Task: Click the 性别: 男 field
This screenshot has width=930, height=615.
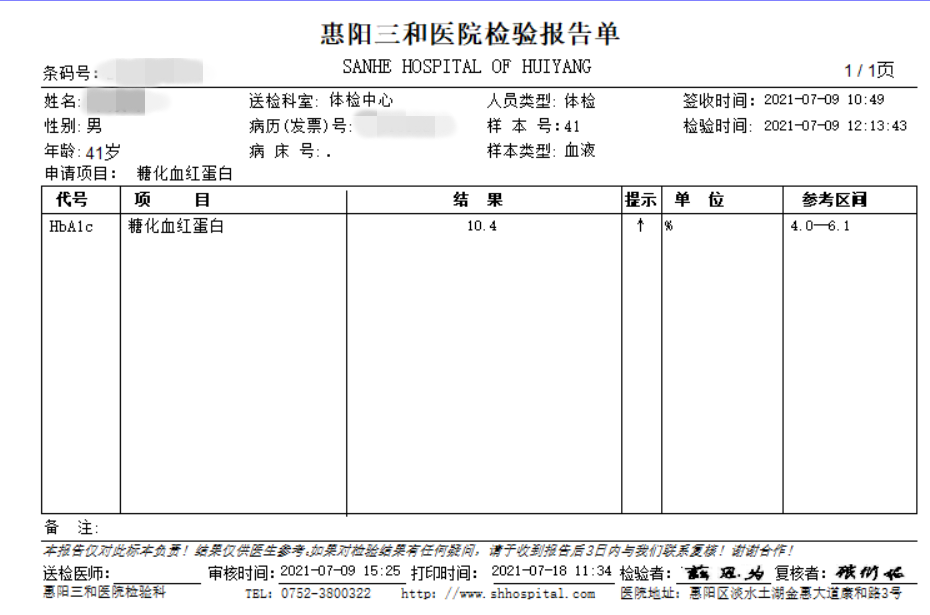Action: [73, 126]
